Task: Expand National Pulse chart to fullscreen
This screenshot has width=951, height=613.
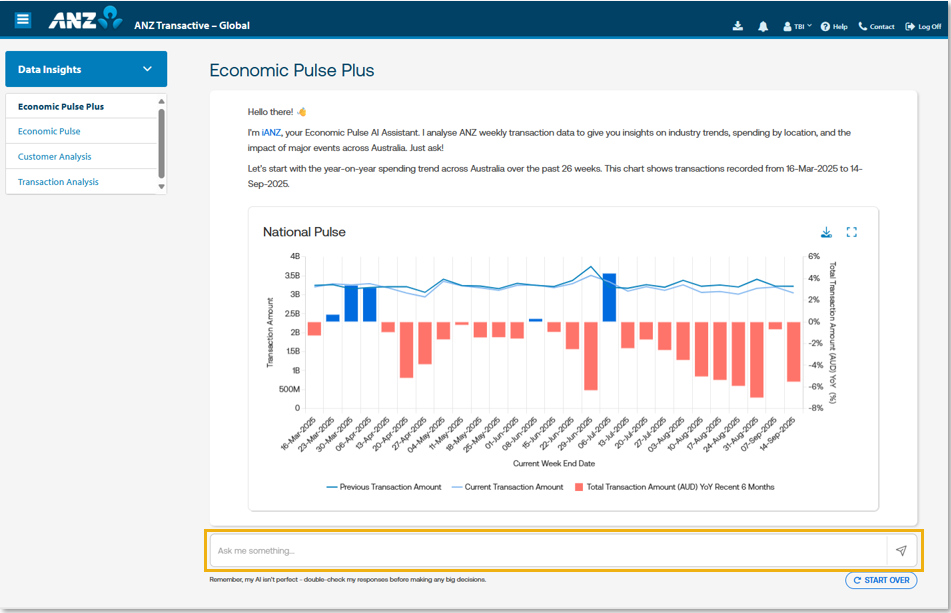Action: 852,232
